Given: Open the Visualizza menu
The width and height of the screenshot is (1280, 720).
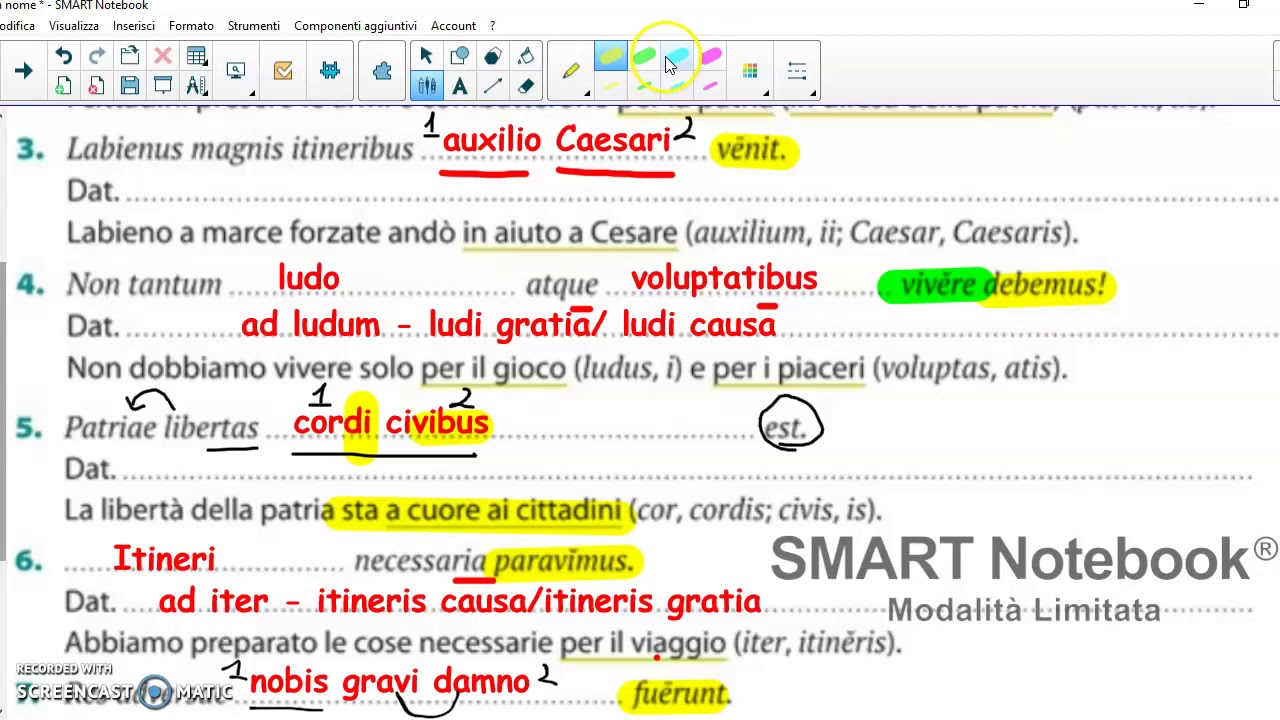Looking at the screenshot, I should pos(74,25).
